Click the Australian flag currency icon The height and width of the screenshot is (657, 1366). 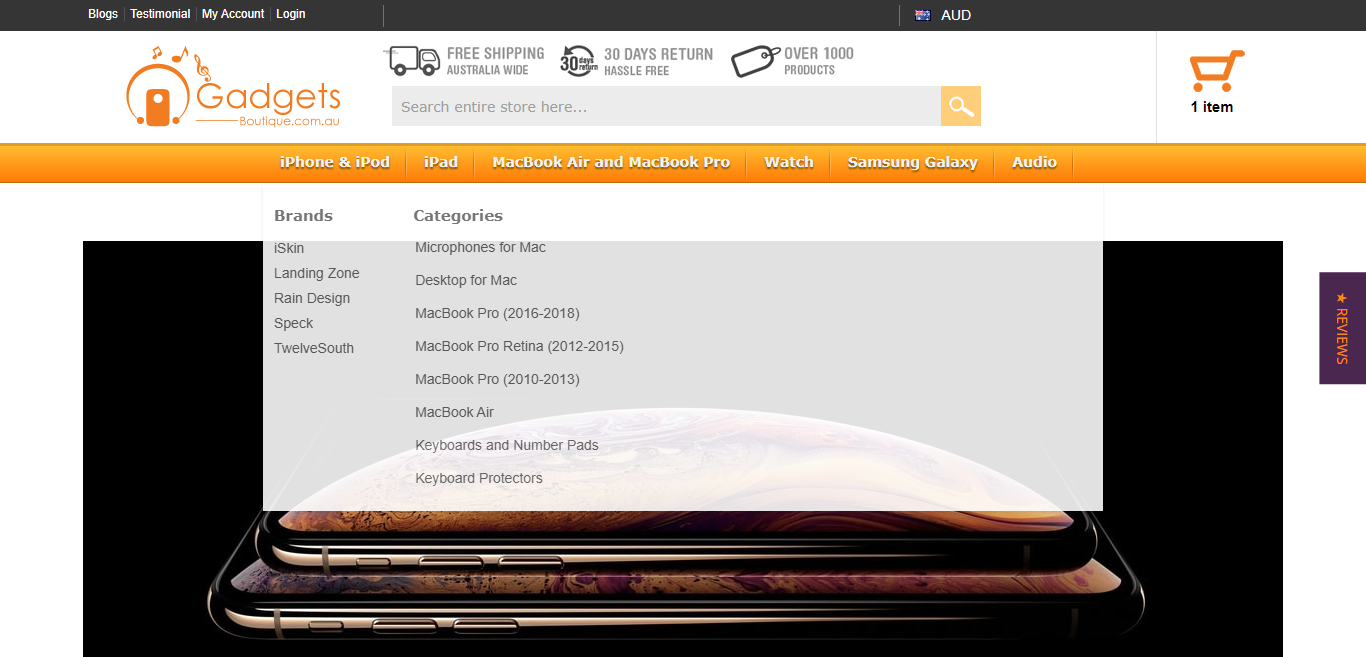pyautogui.click(x=922, y=15)
